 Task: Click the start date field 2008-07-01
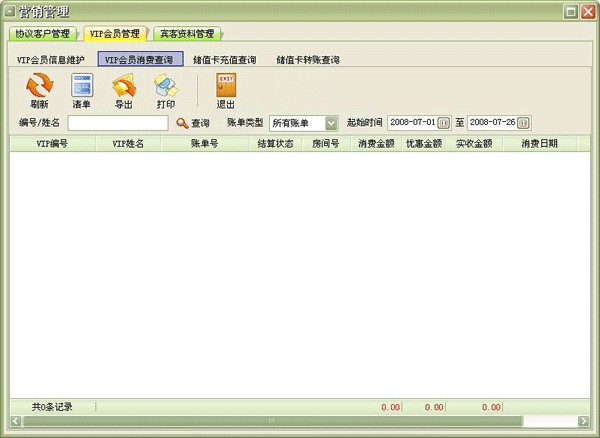pyautogui.click(x=411, y=123)
